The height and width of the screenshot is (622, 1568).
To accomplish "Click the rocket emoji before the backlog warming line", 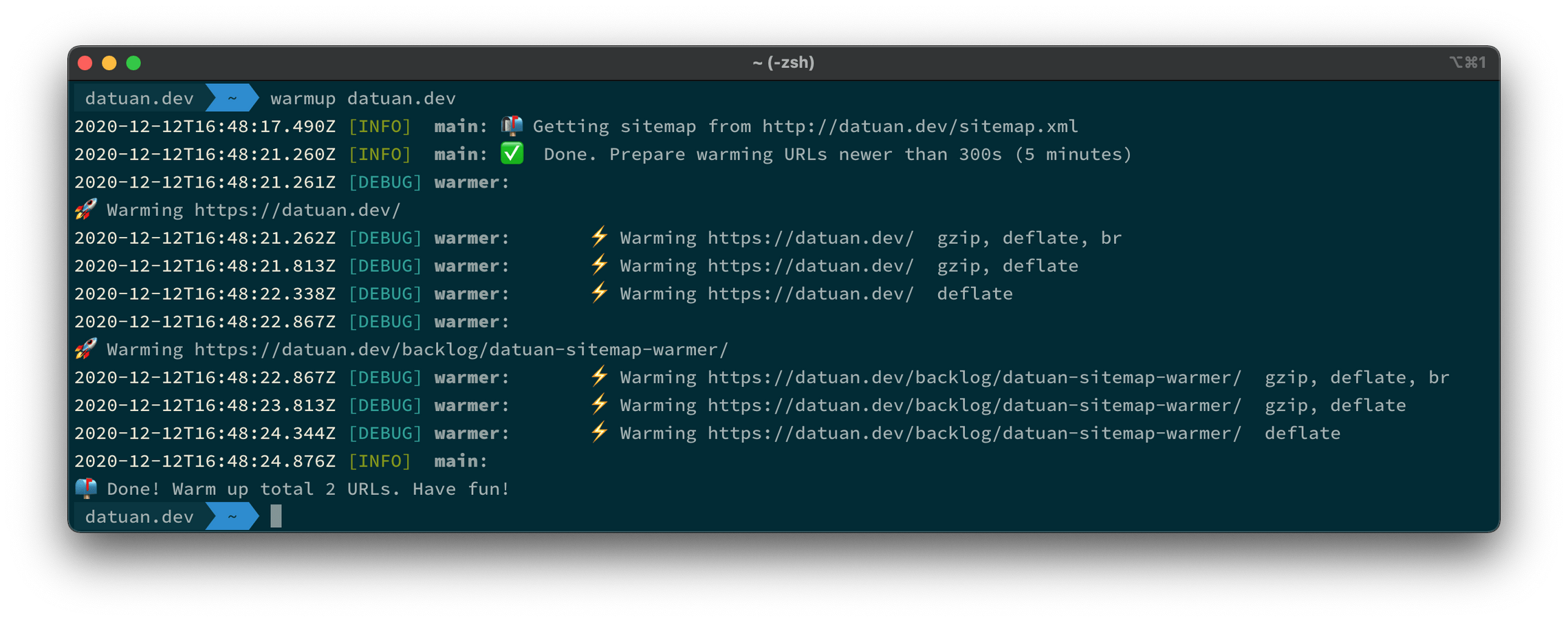I will coord(85,348).
